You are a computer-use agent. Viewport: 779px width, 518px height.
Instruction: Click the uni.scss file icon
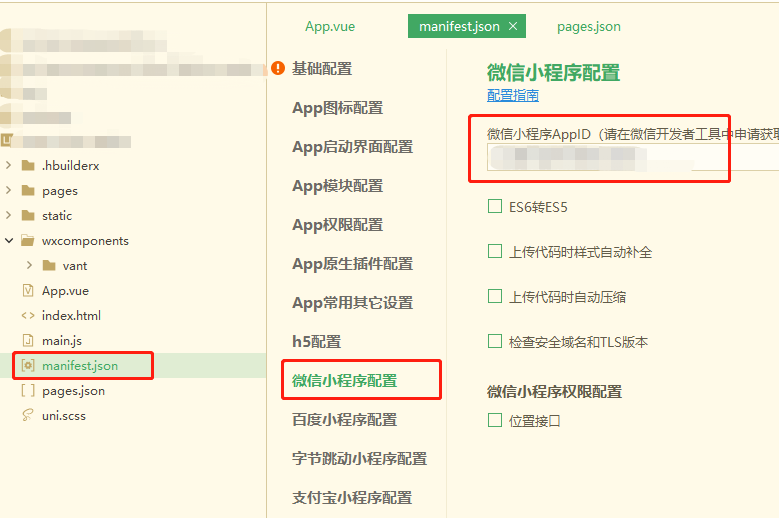(28, 415)
